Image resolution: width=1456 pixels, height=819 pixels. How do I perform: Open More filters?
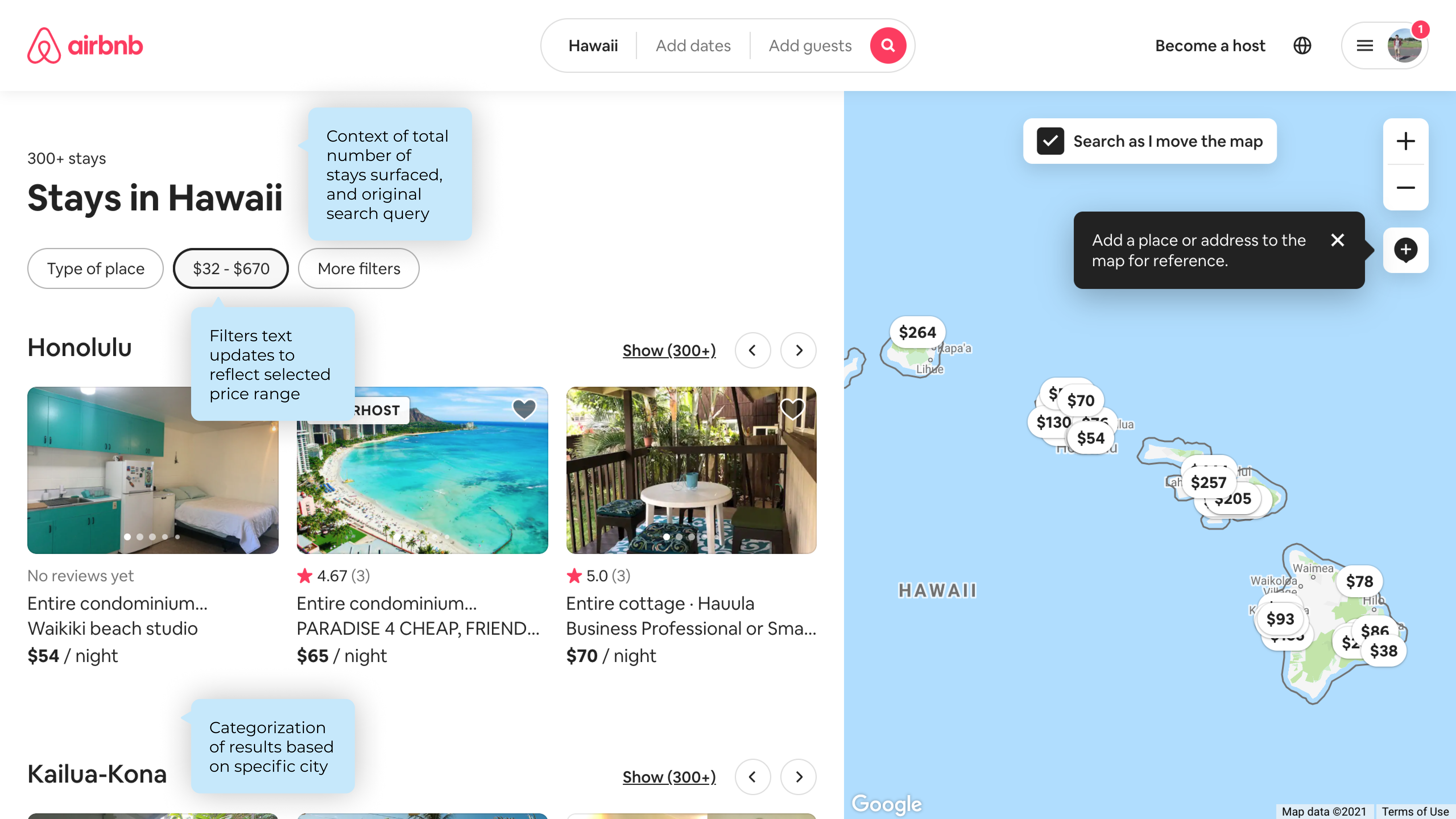click(x=359, y=268)
